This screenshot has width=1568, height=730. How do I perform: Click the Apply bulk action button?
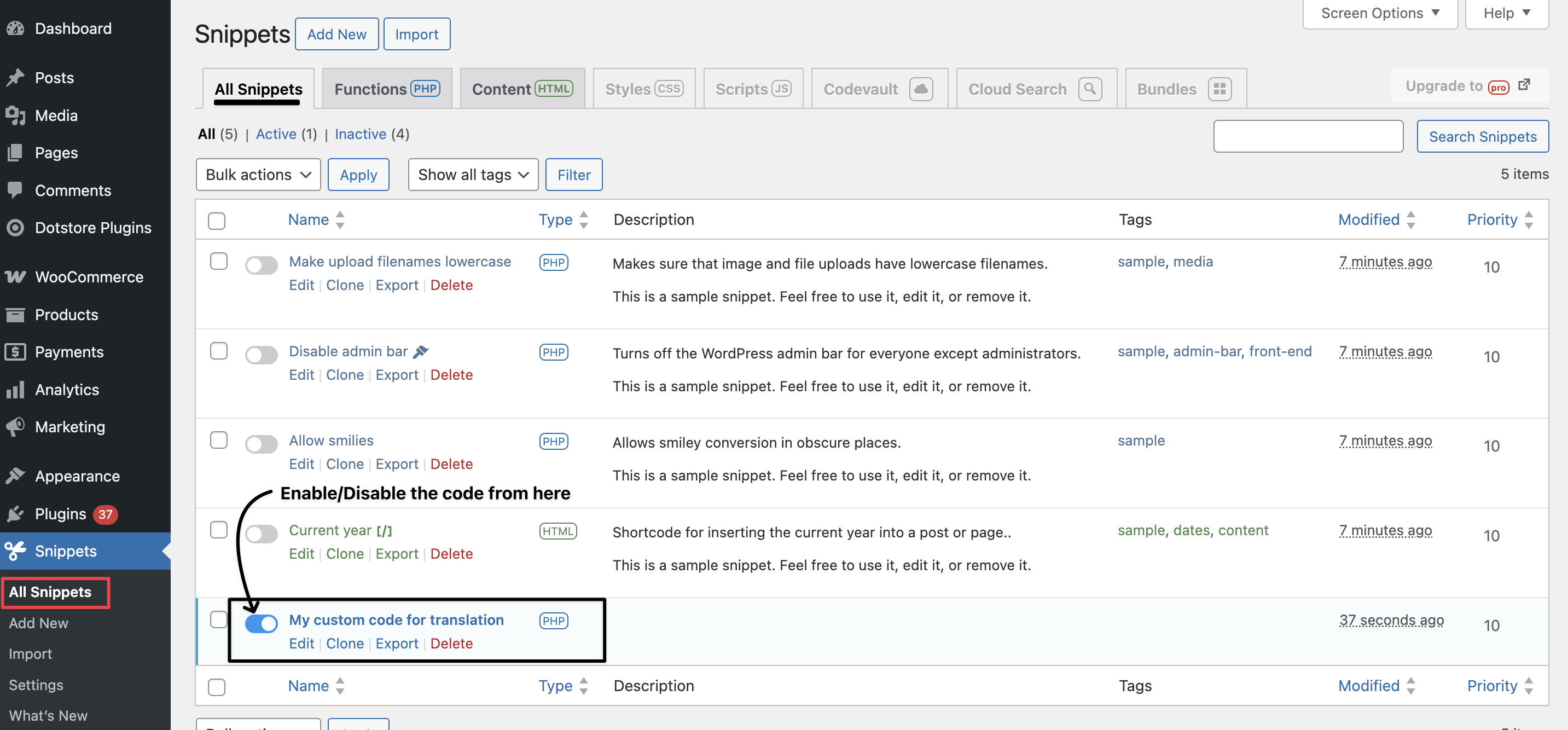[x=358, y=175]
